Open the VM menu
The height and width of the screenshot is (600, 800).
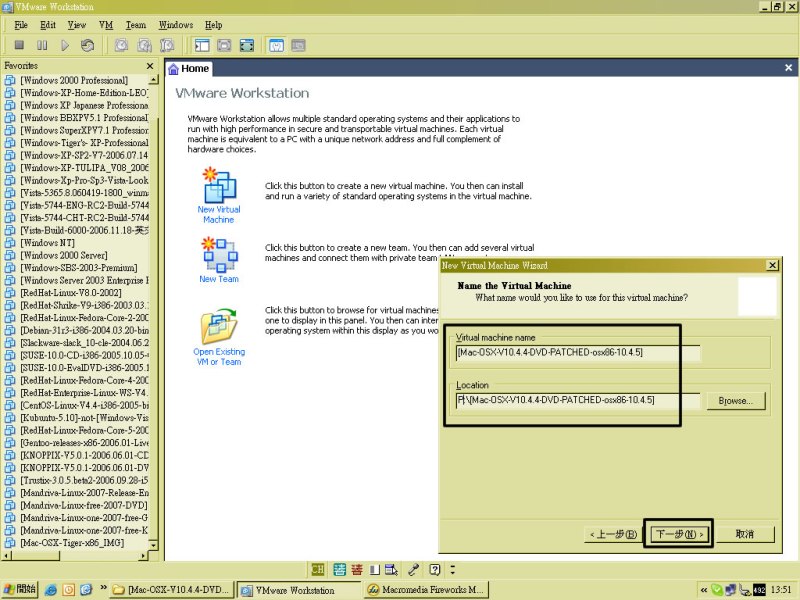point(106,24)
